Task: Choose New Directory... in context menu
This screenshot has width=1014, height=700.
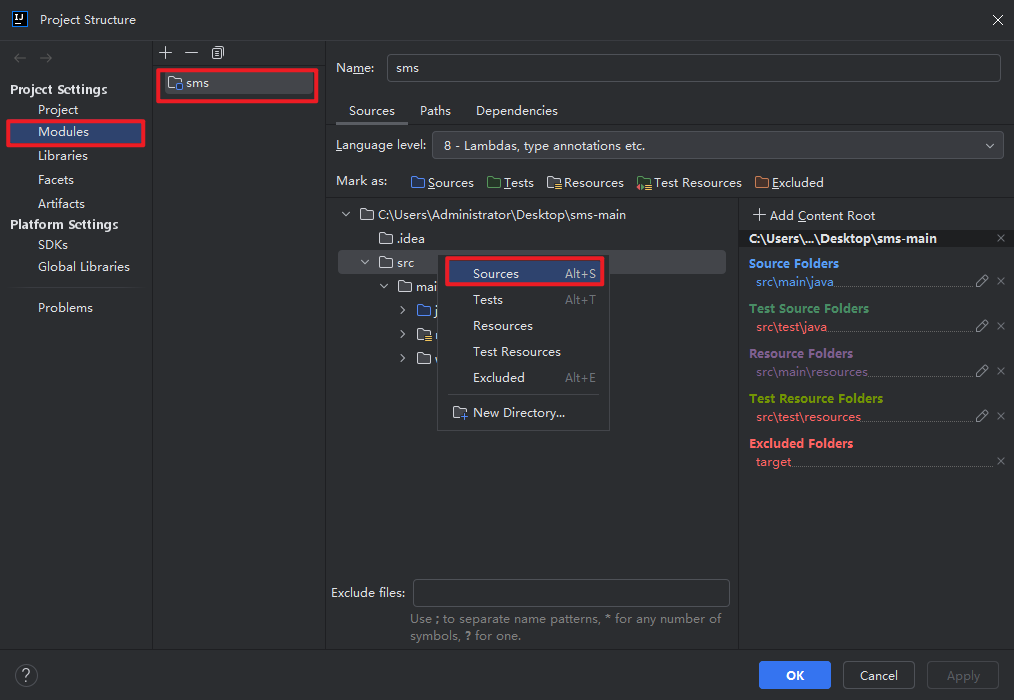Action: [x=524, y=413]
